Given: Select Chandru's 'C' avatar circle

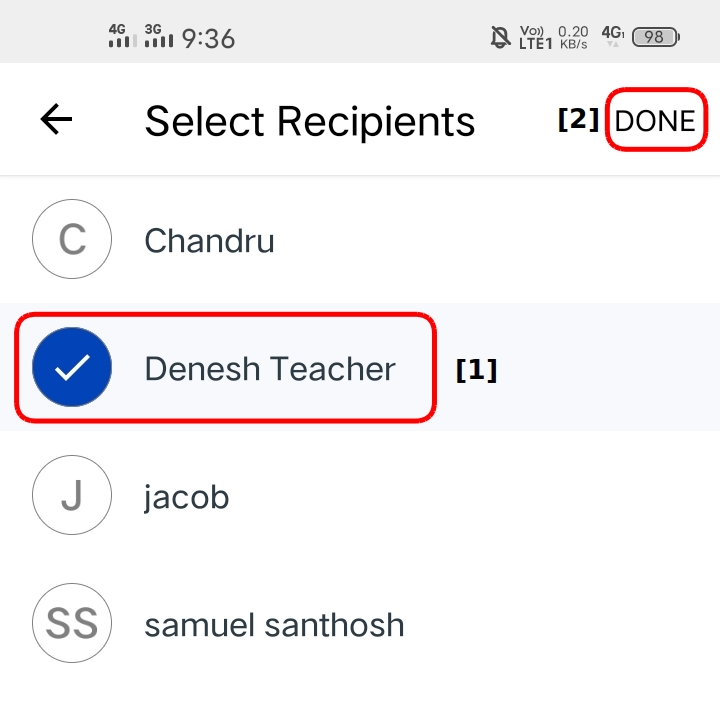Looking at the screenshot, I should coord(72,240).
